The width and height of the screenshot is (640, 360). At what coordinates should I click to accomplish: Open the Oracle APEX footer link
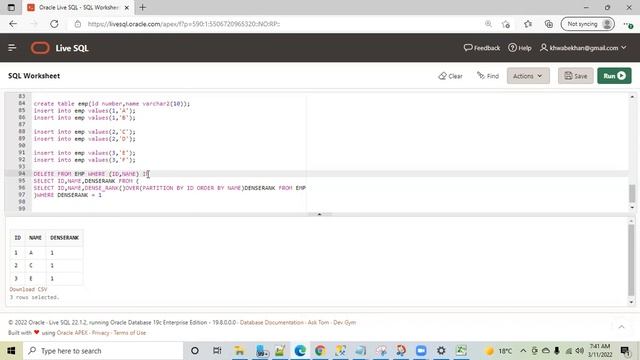coord(72,333)
